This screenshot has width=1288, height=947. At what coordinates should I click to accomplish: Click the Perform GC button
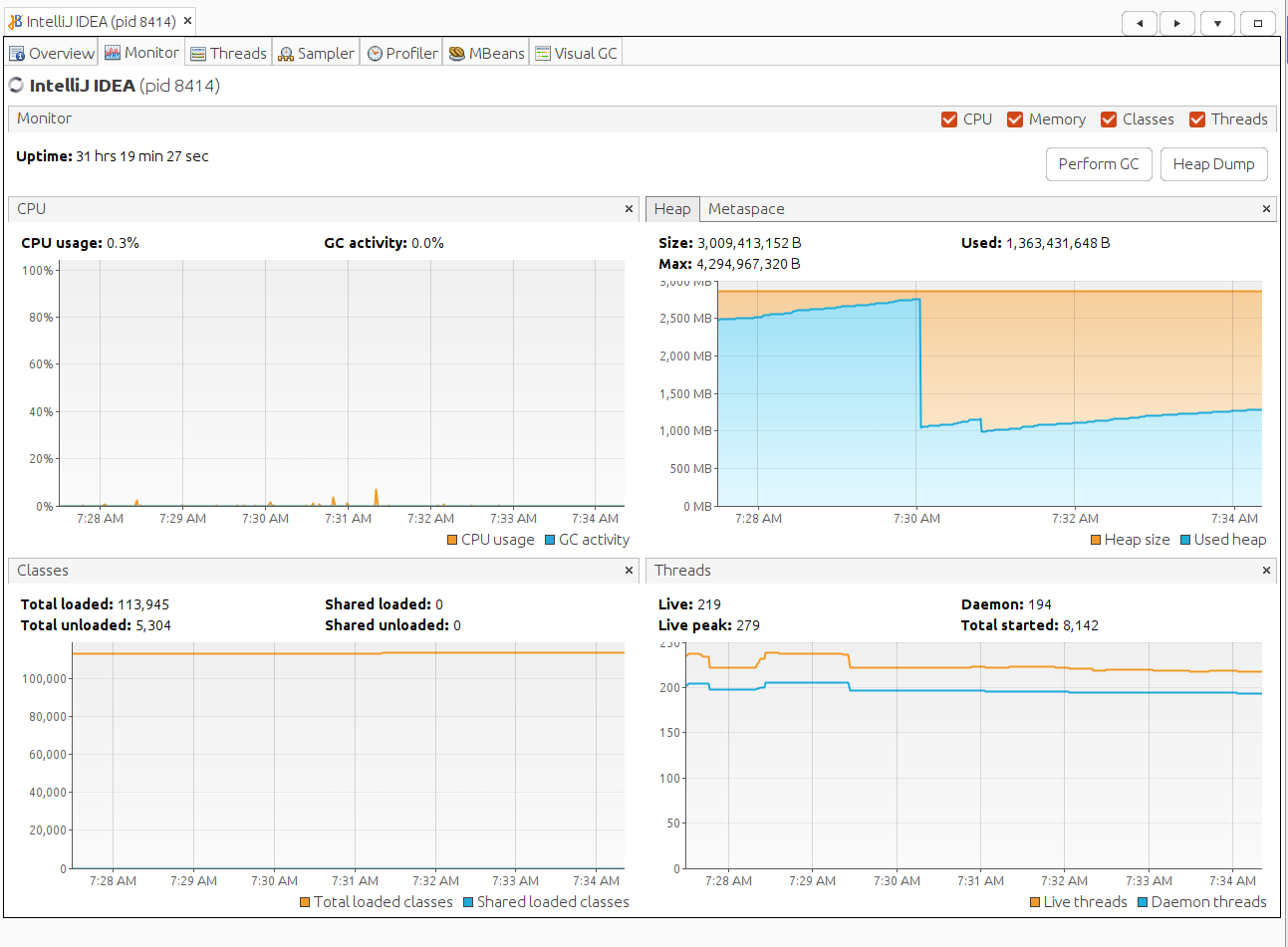(1099, 164)
